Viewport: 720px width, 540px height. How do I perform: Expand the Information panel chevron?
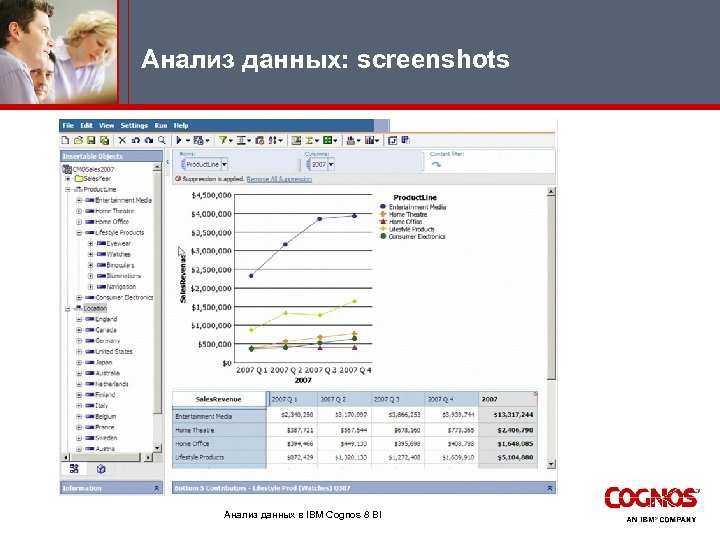tap(156, 488)
